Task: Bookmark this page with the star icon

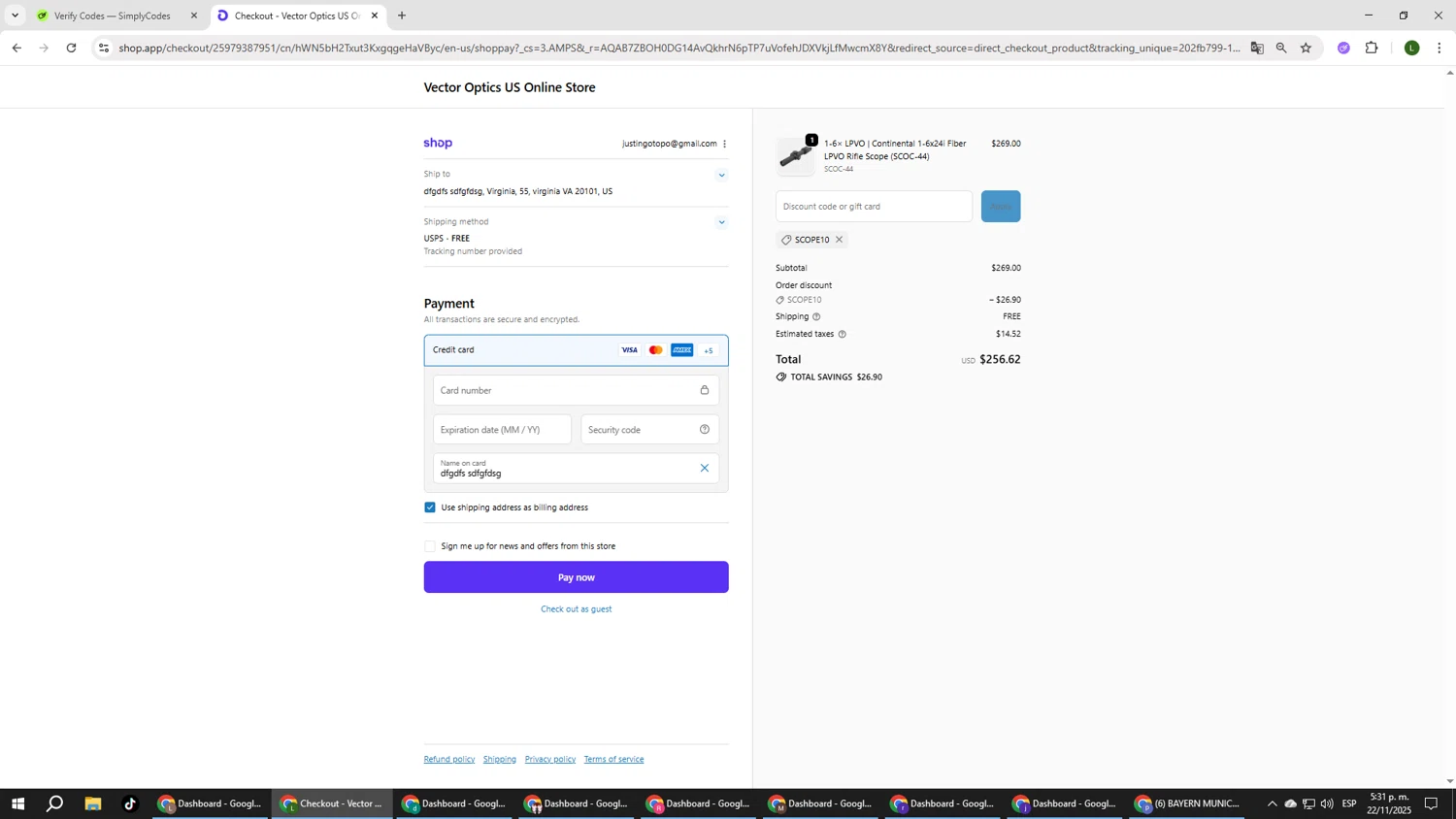Action: (1306, 48)
